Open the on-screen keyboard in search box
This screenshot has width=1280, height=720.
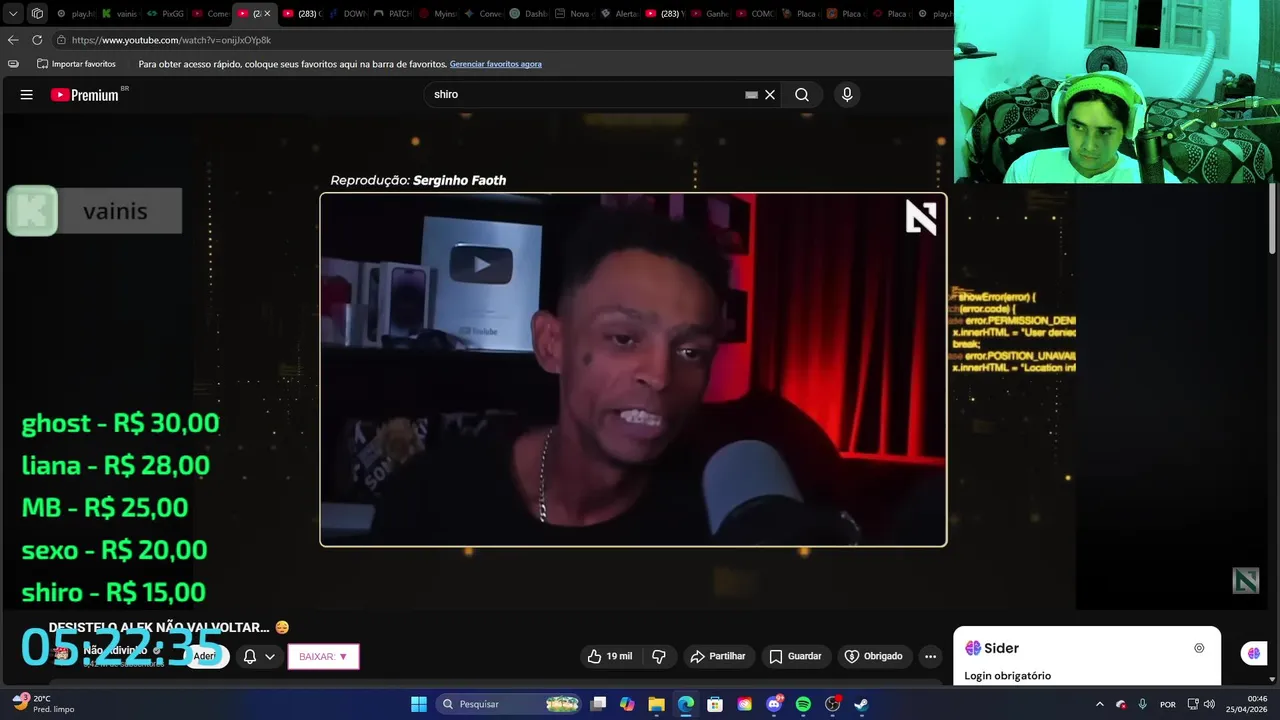[751, 95]
